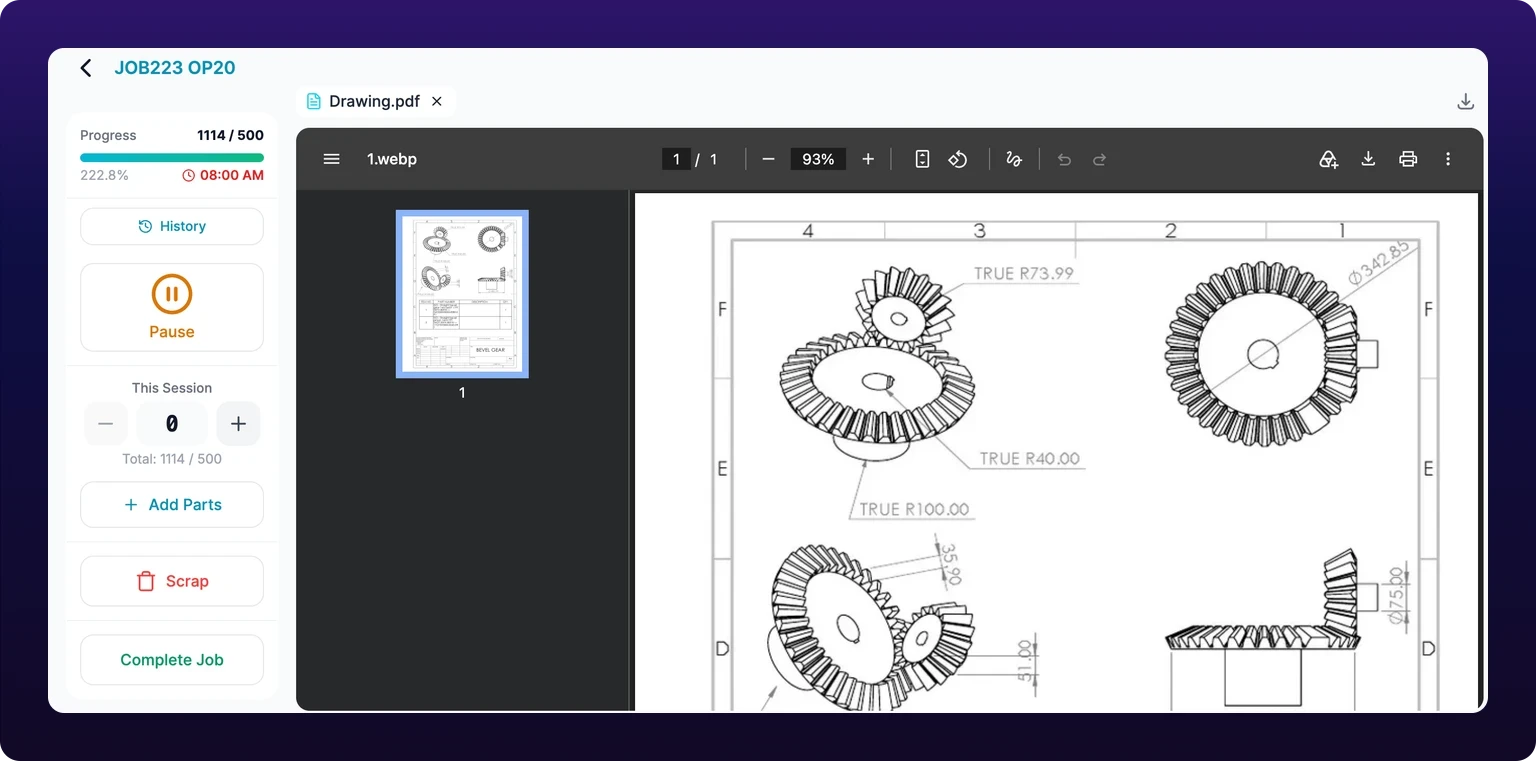Zoom in with the plus icon
Image resolution: width=1536 pixels, height=761 pixels.
click(868, 159)
